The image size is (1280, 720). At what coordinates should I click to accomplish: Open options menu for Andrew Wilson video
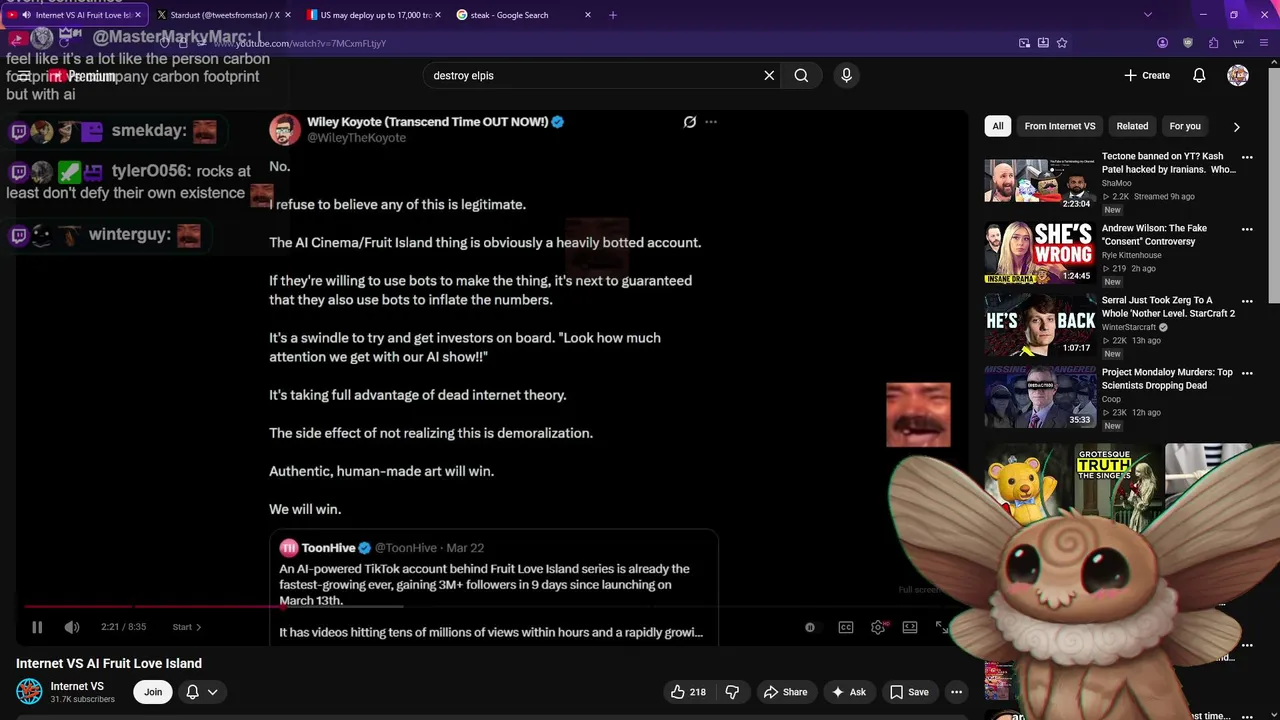point(1247,229)
